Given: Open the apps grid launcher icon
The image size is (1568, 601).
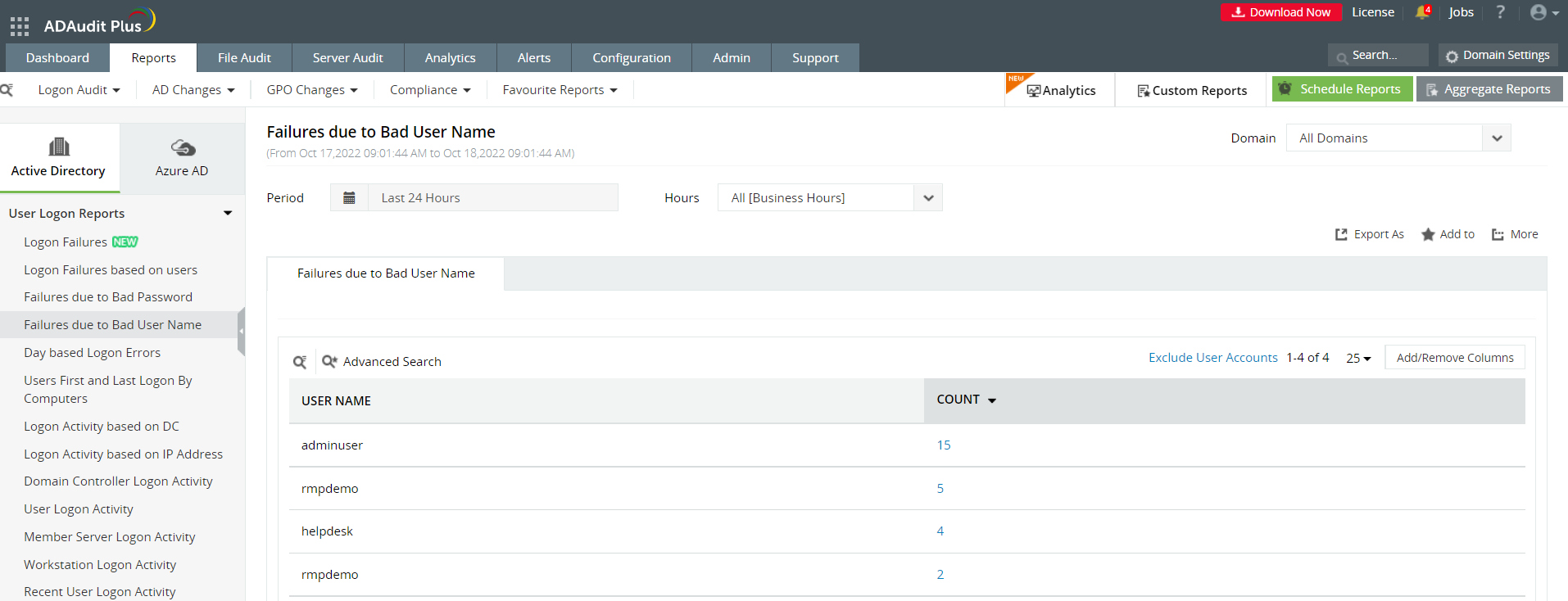Looking at the screenshot, I should pos(20,26).
